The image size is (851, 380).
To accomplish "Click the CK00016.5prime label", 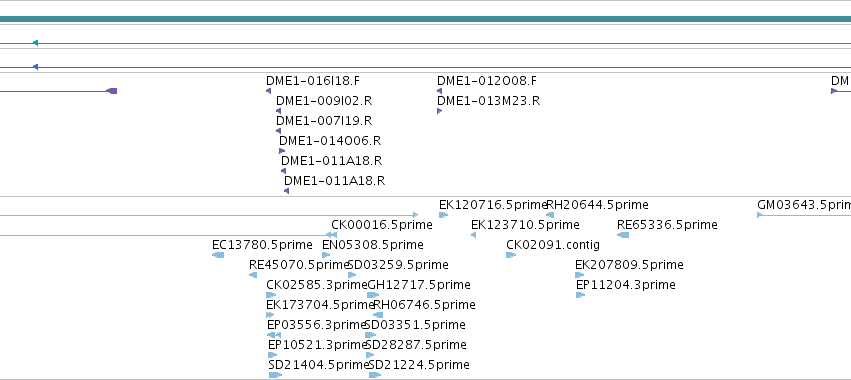I will pos(382,225).
